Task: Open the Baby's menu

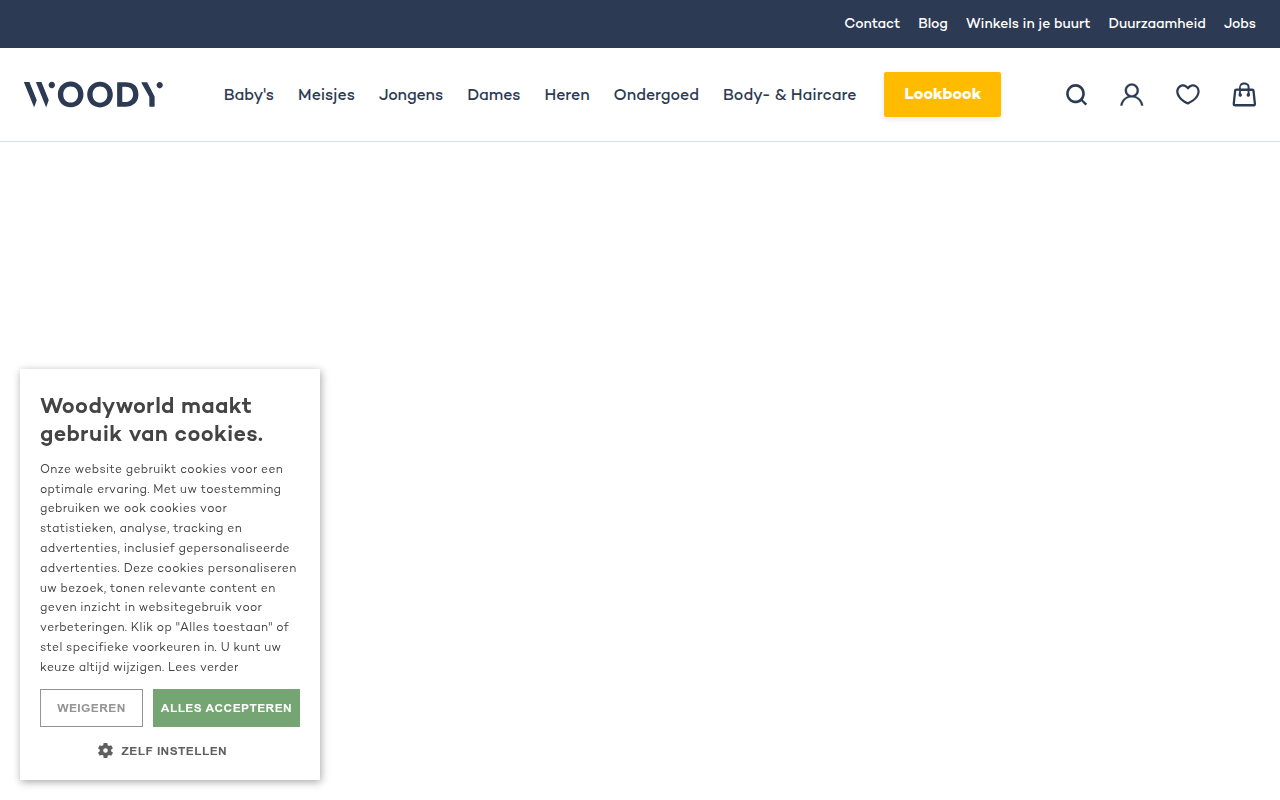Action: pos(249,95)
